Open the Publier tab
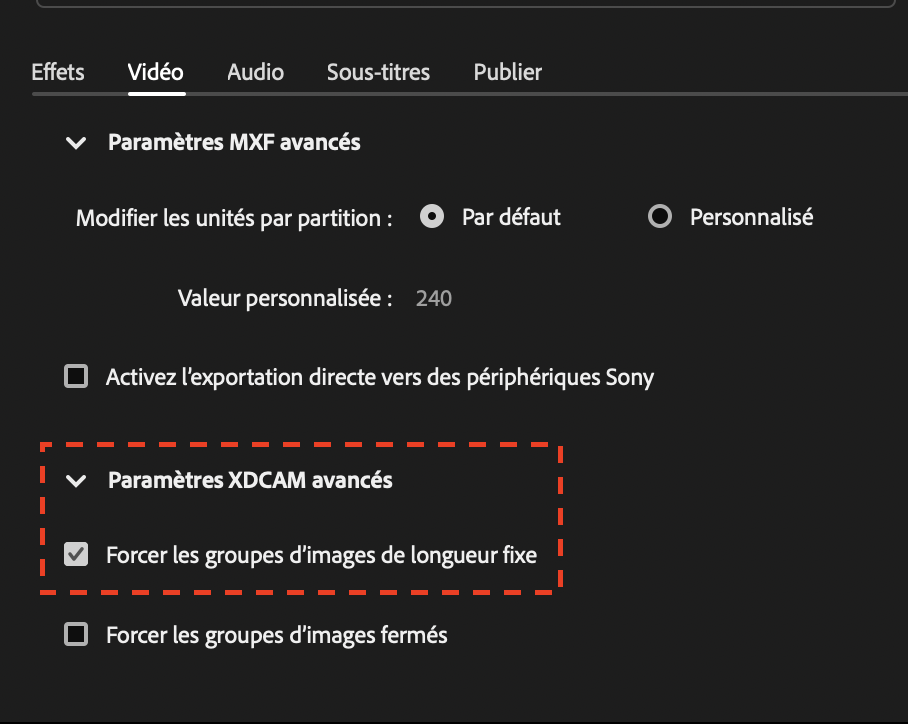The height and width of the screenshot is (724, 908). tap(507, 71)
